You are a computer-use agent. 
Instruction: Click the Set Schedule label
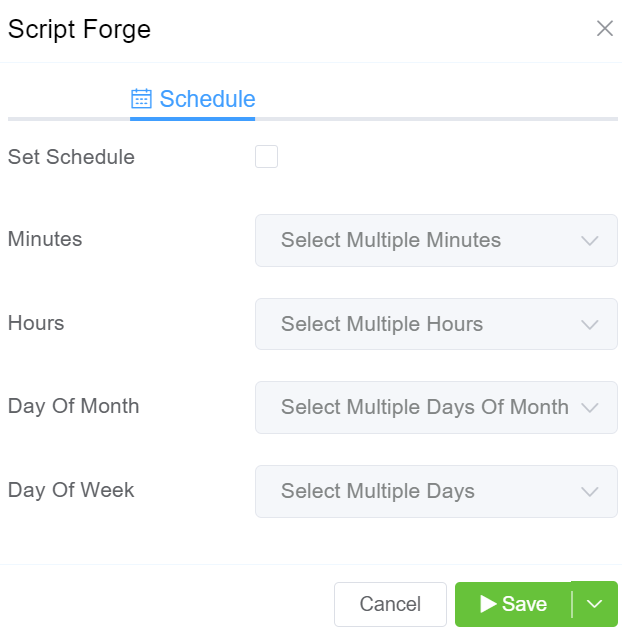71,157
